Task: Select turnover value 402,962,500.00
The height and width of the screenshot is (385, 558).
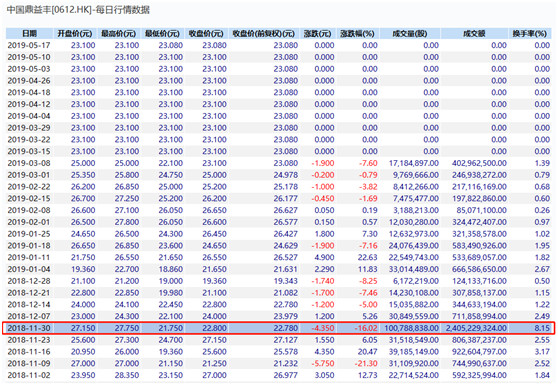Action: pos(479,163)
